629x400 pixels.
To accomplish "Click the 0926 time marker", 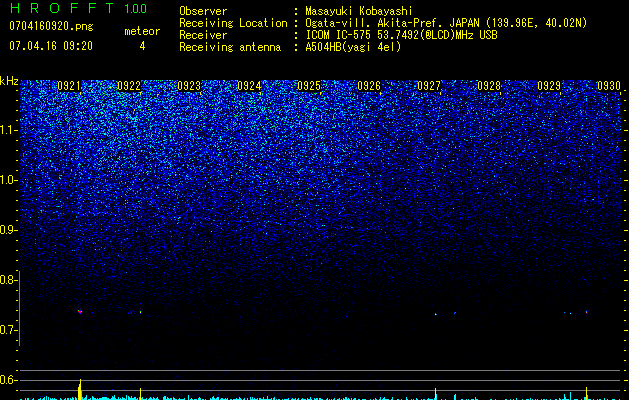I will pos(369,86).
